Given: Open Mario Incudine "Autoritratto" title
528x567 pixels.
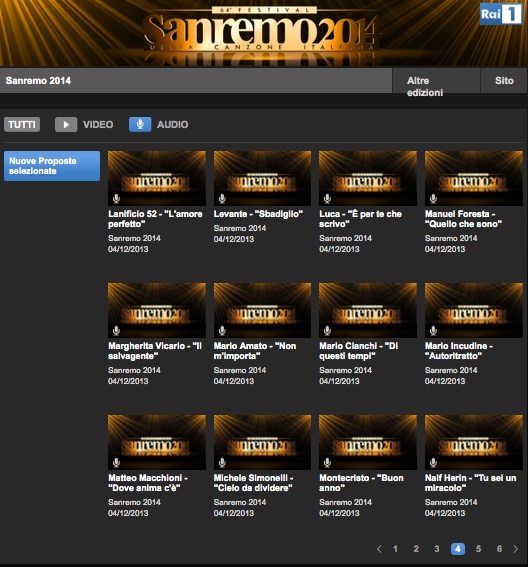Looking at the screenshot, I should (459, 351).
